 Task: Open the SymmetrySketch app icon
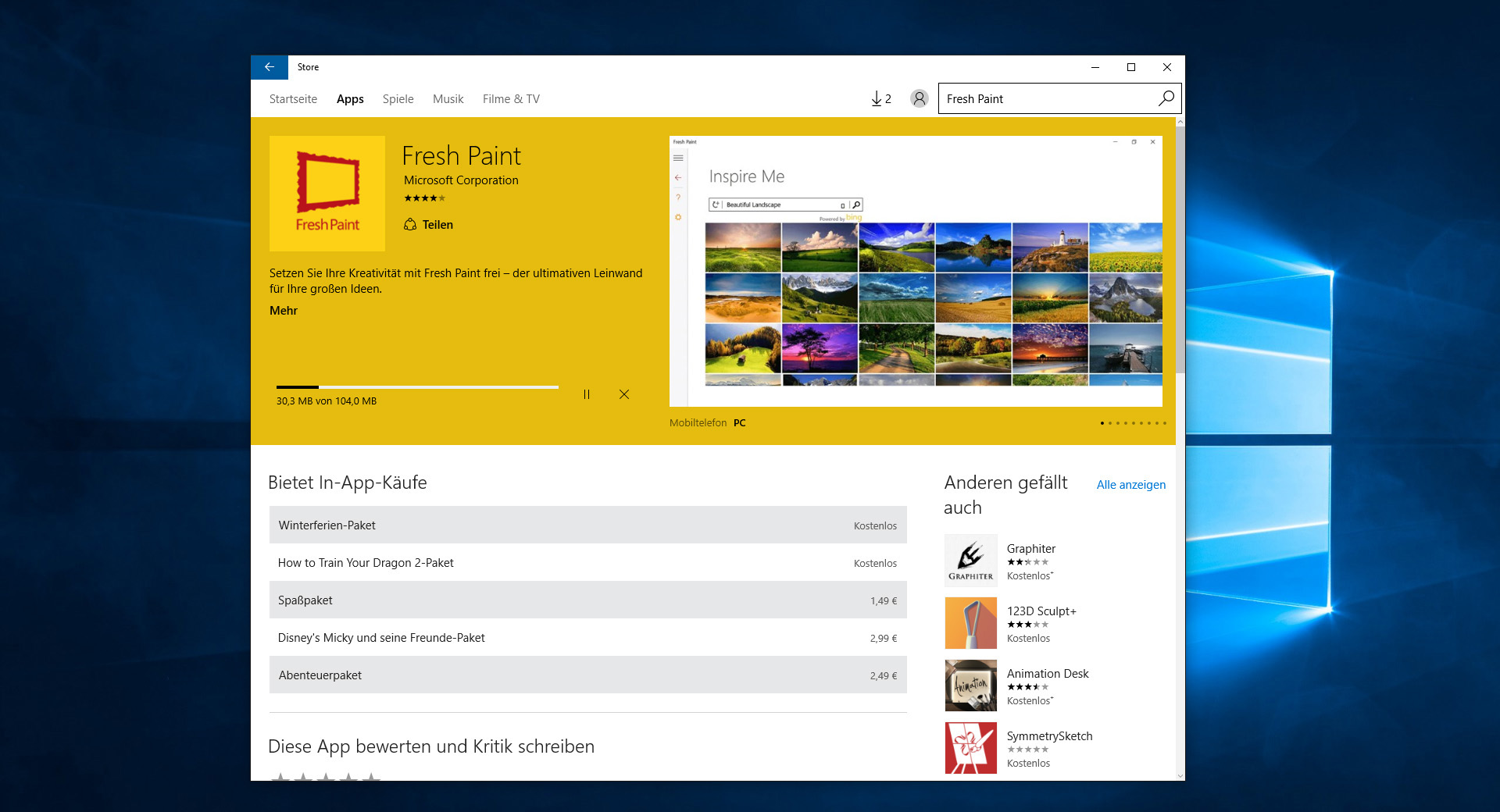[x=970, y=748]
